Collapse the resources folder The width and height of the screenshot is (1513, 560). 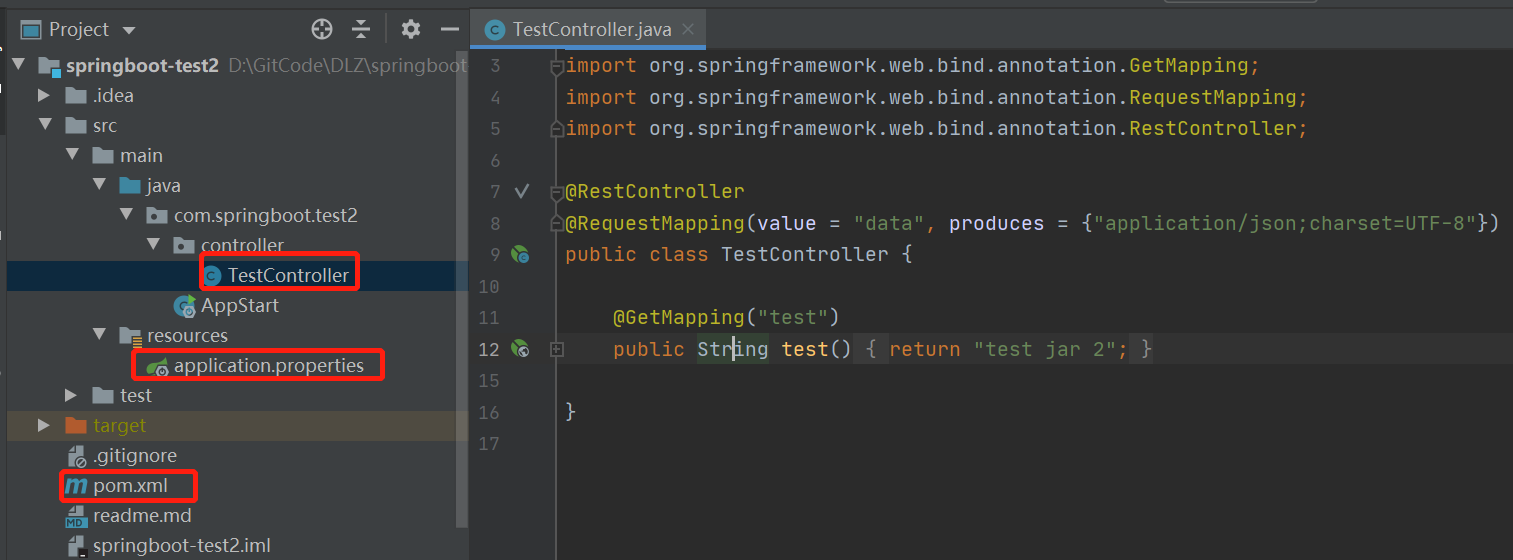coord(99,336)
